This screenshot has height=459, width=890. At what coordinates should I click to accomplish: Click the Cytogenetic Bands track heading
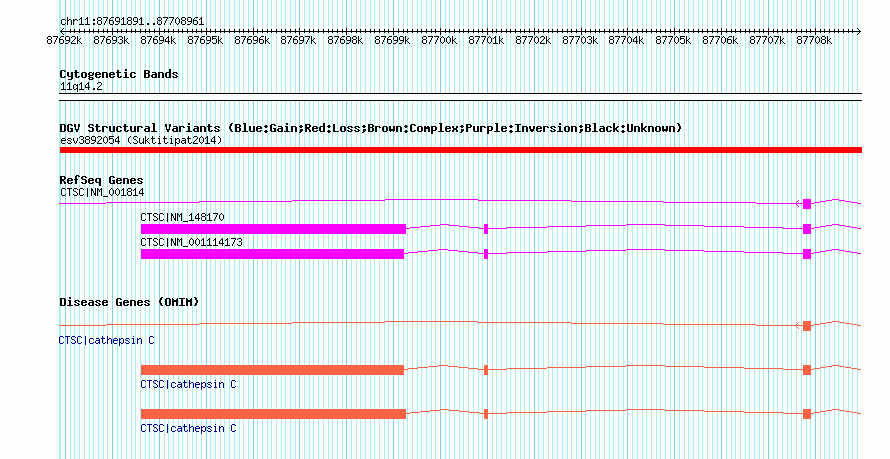click(x=119, y=74)
